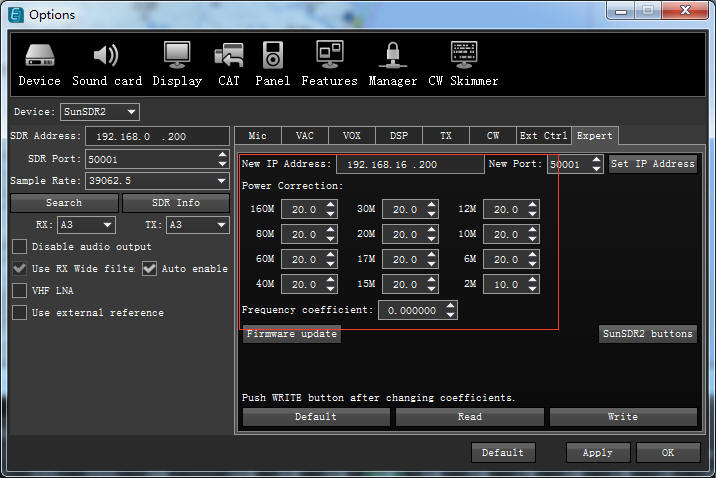Viewport: 716px width, 478px height.
Task: Decrease New Port with down arrow
Action: [596, 169]
